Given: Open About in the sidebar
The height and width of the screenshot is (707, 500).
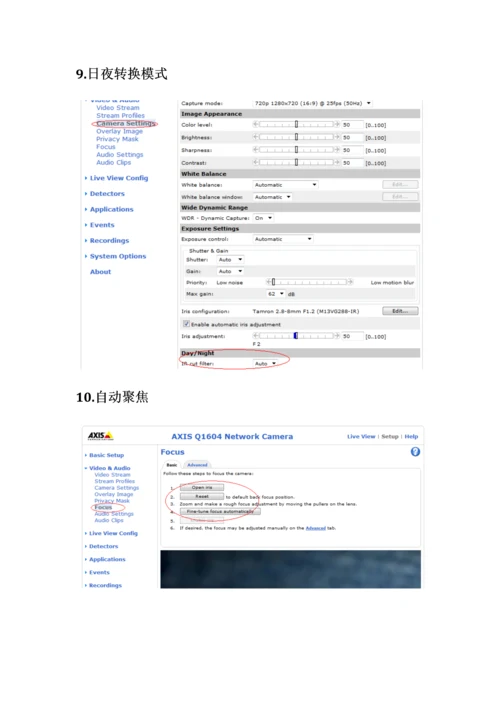Looking at the screenshot, I should click(x=100, y=272).
